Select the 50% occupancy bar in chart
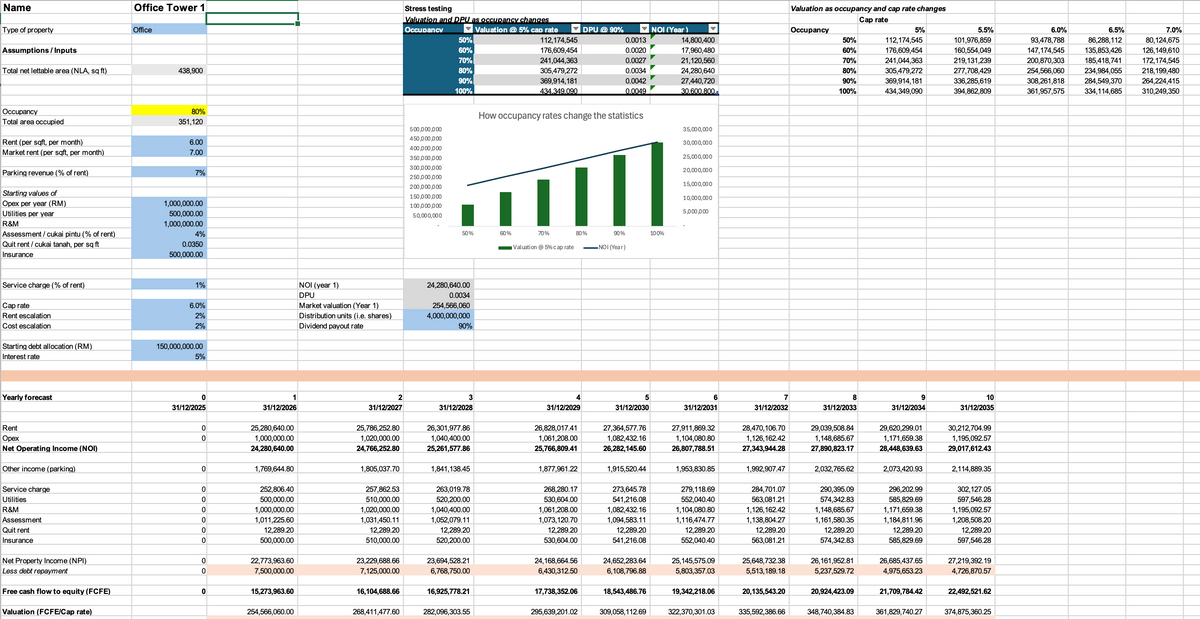The height and width of the screenshot is (619, 1200). click(467, 214)
